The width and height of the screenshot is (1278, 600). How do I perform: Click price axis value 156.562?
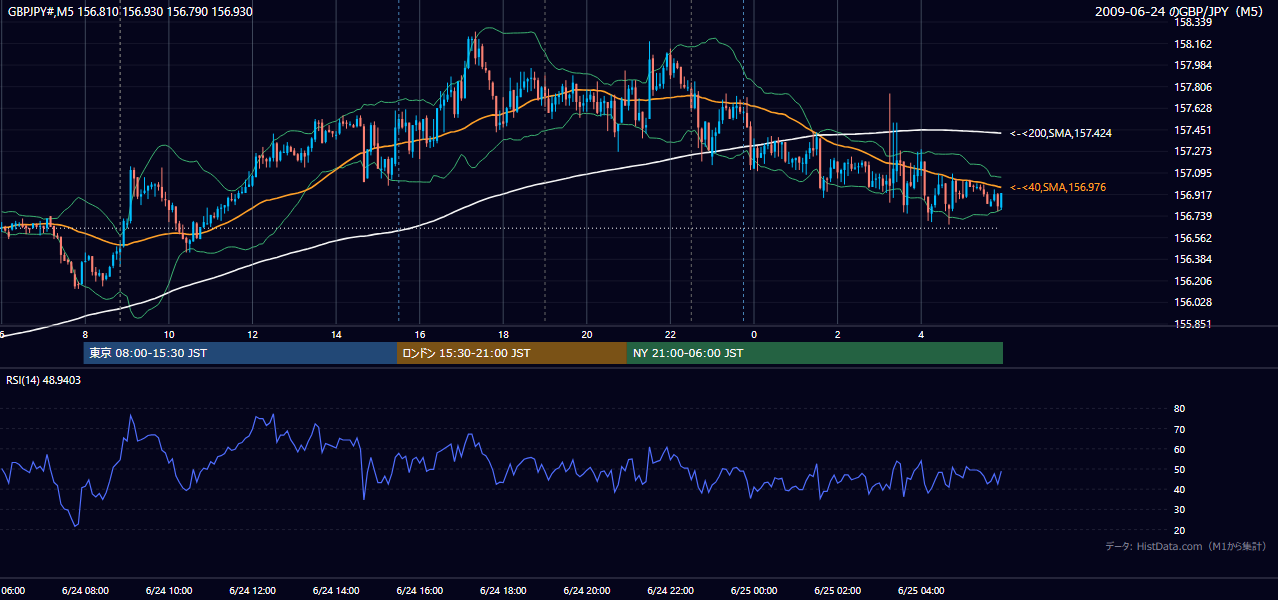1192,238
